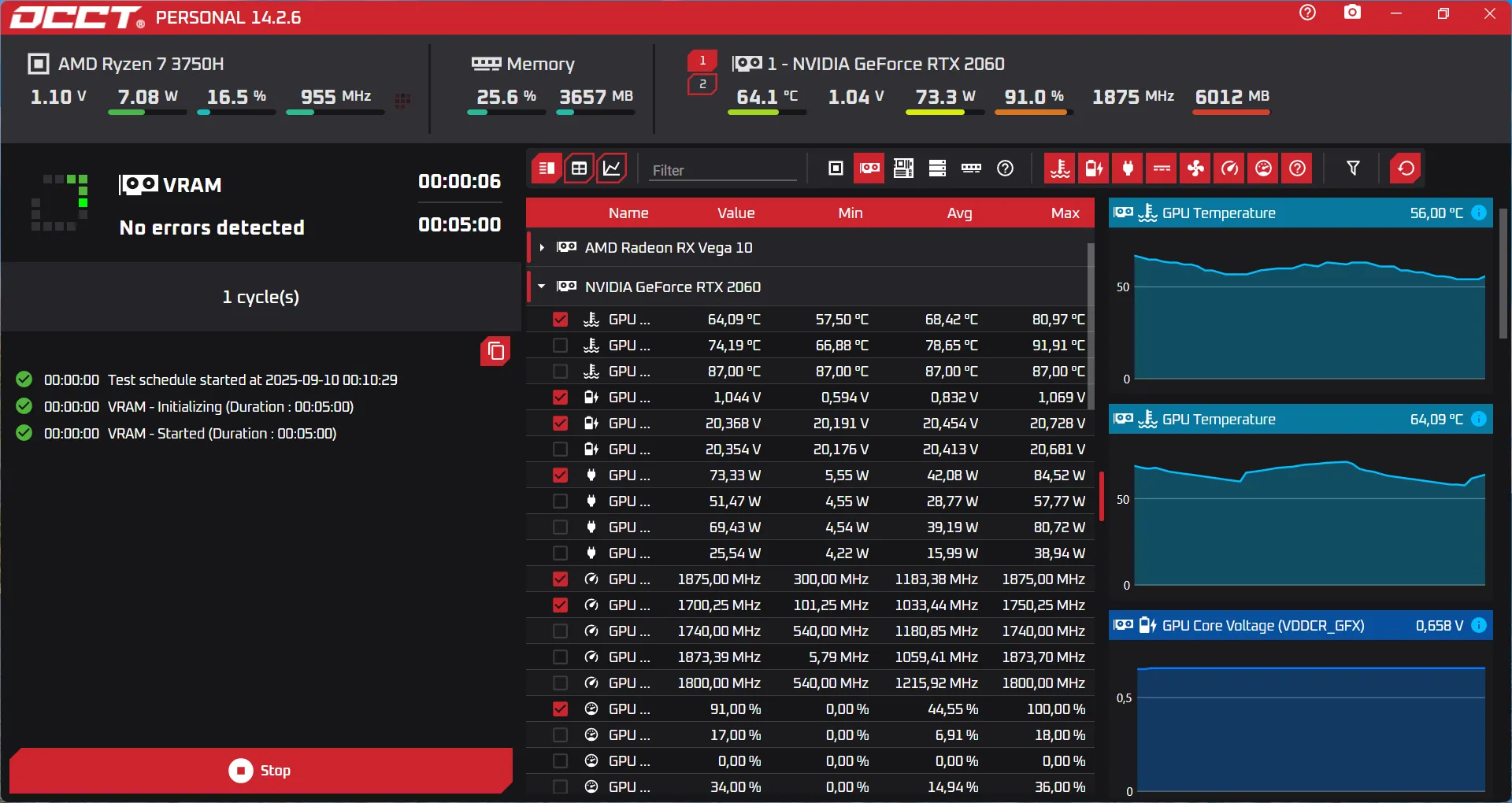Toggle the temperature sensor filter icon

coord(1060,168)
